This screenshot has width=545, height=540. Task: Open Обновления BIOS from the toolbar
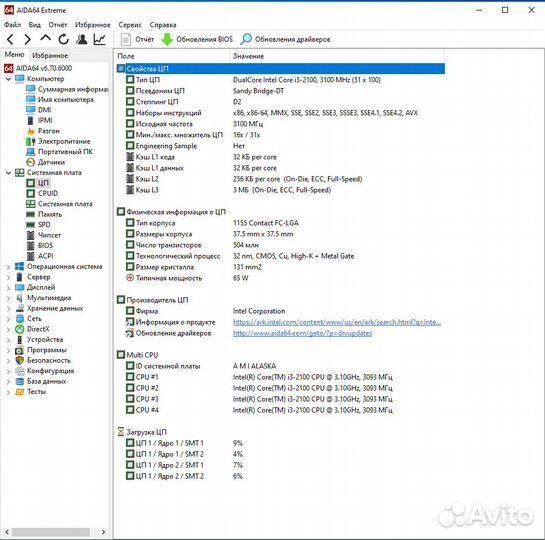click(x=197, y=39)
